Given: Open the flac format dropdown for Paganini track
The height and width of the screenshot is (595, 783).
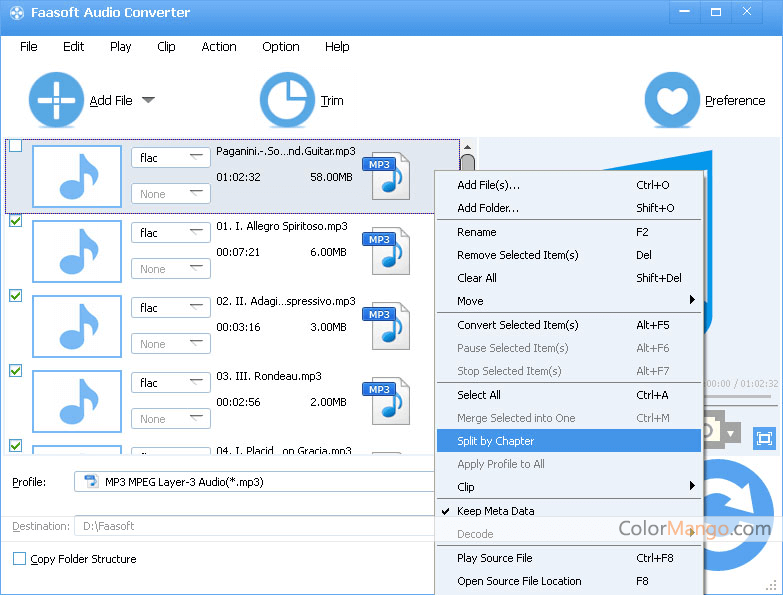Looking at the screenshot, I should tap(170, 158).
